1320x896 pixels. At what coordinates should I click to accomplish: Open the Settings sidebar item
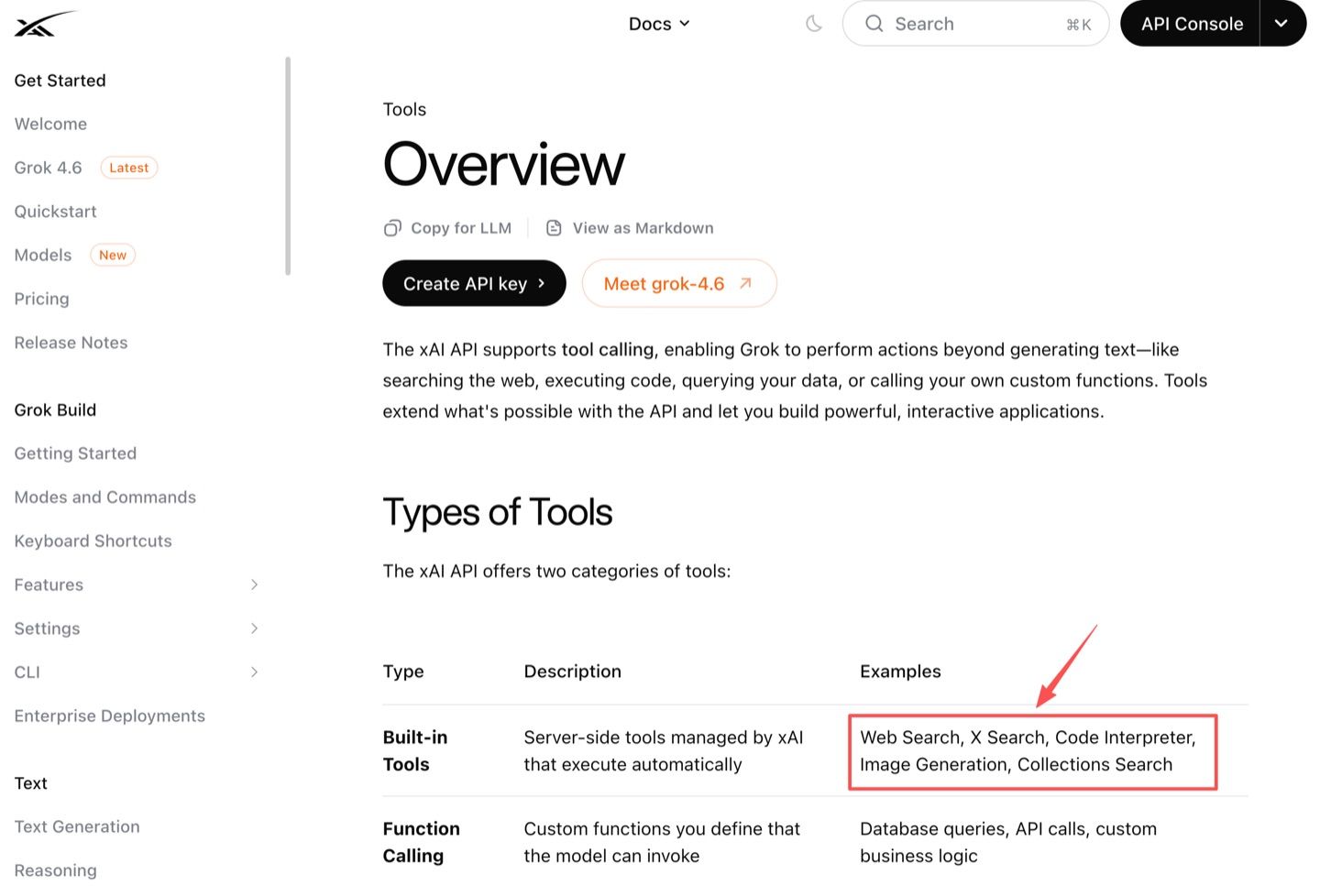[x=47, y=628]
